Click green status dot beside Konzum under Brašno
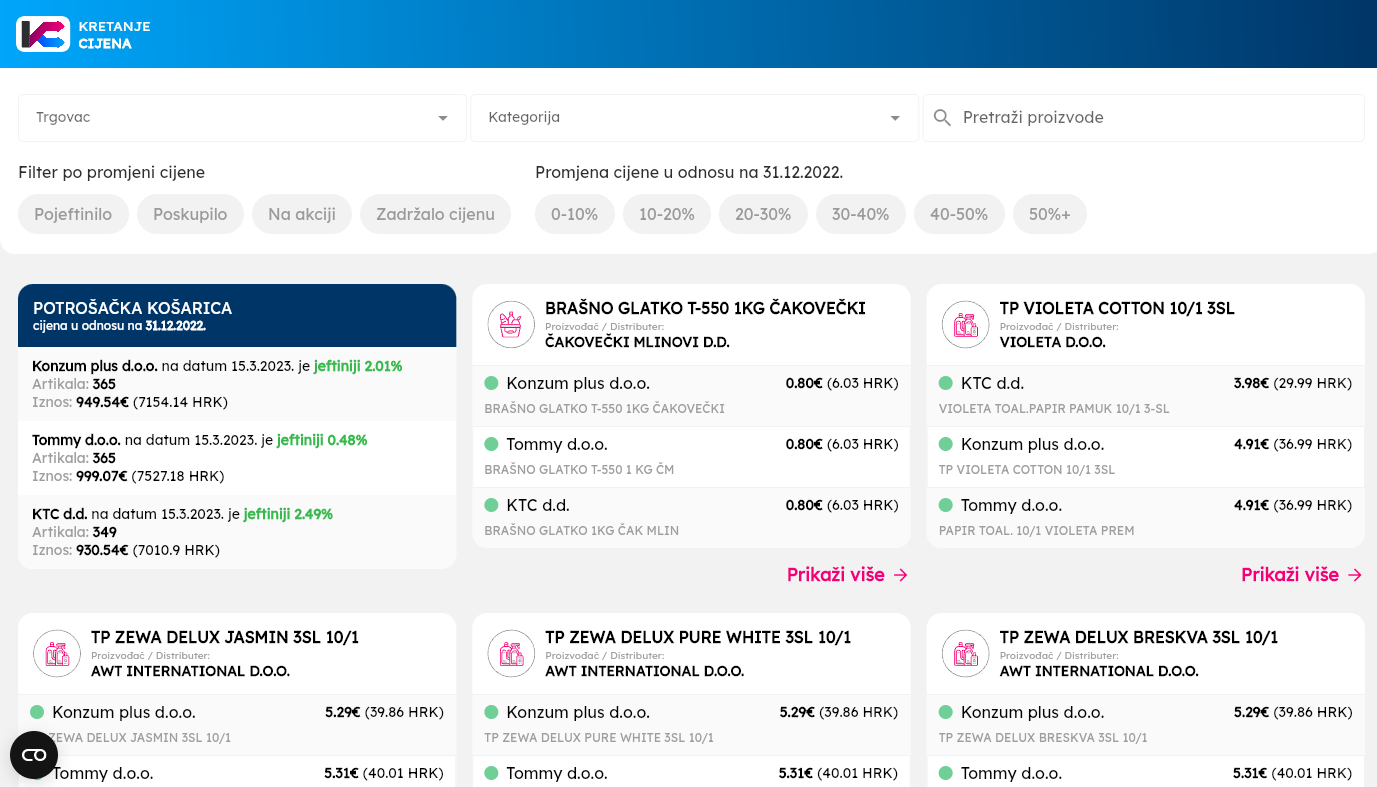 (x=491, y=383)
